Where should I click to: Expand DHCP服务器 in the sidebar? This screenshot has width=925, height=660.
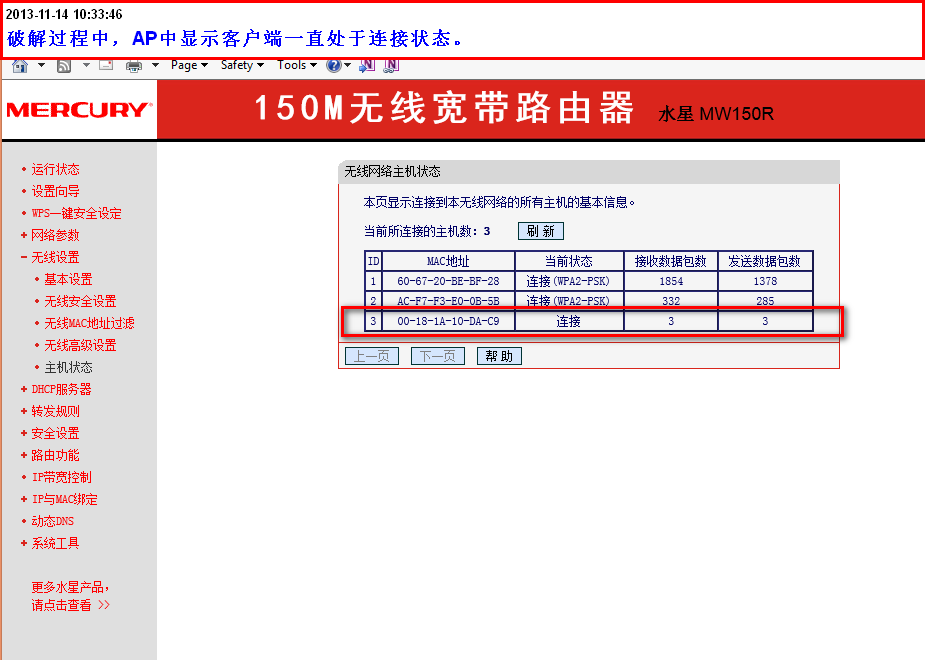point(61,389)
